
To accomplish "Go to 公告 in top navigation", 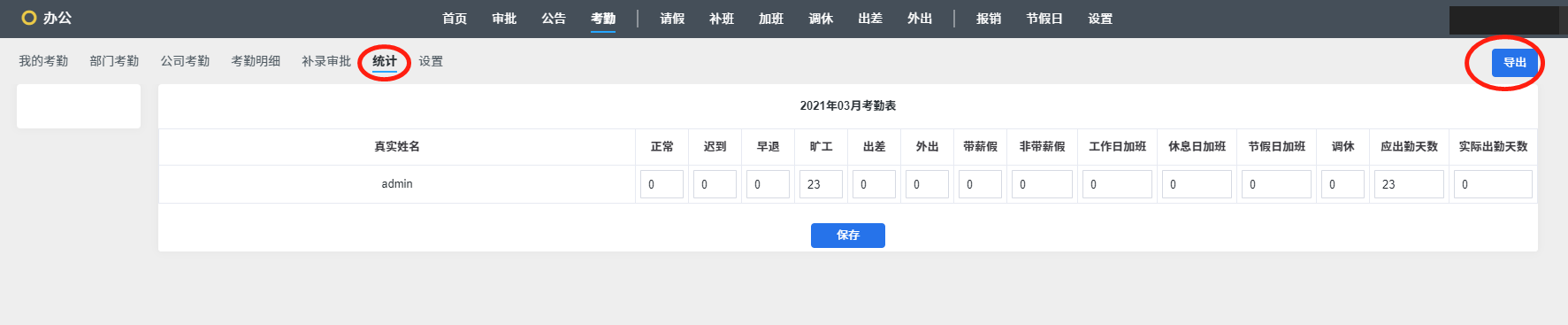I will coord(554,19).
